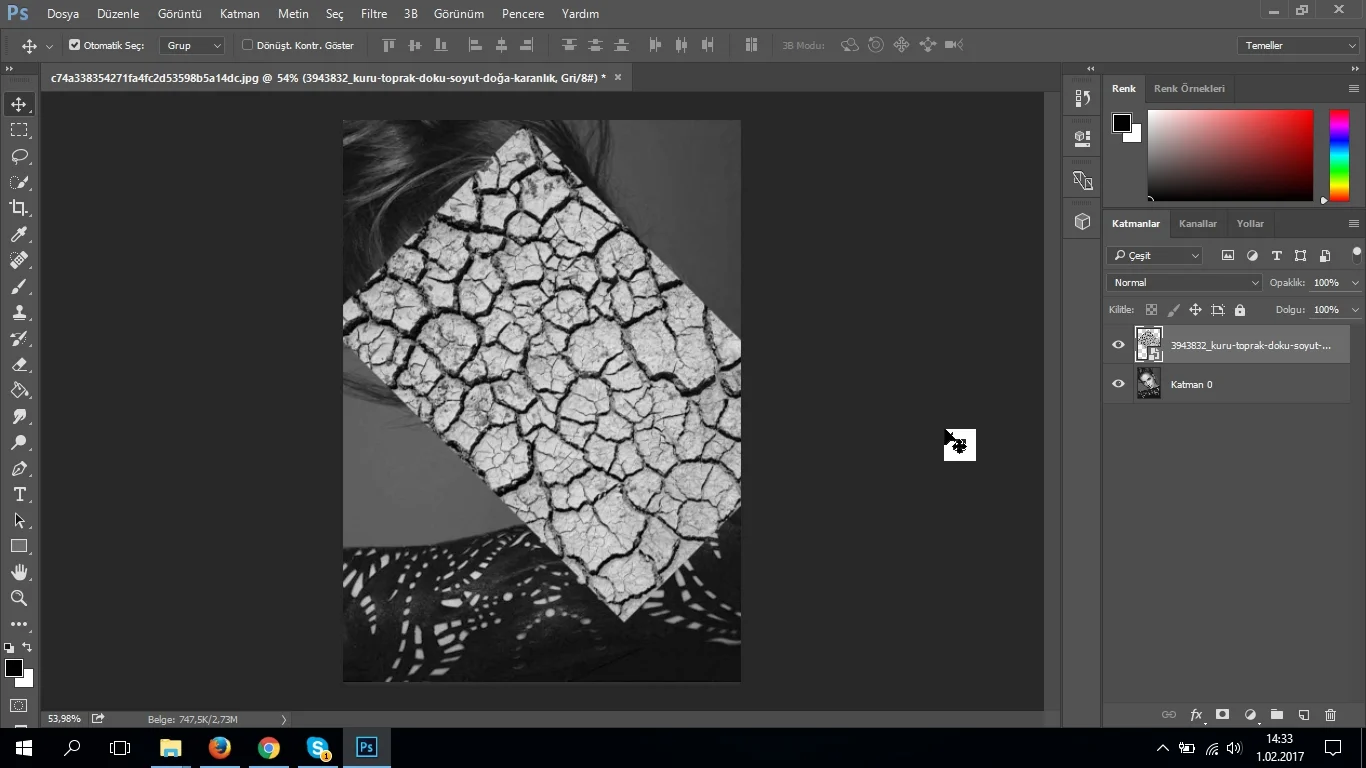Toggle Otomatik Seç checkbox
The height and width of the screenshot is (768, 1366).
pos(74,45)
